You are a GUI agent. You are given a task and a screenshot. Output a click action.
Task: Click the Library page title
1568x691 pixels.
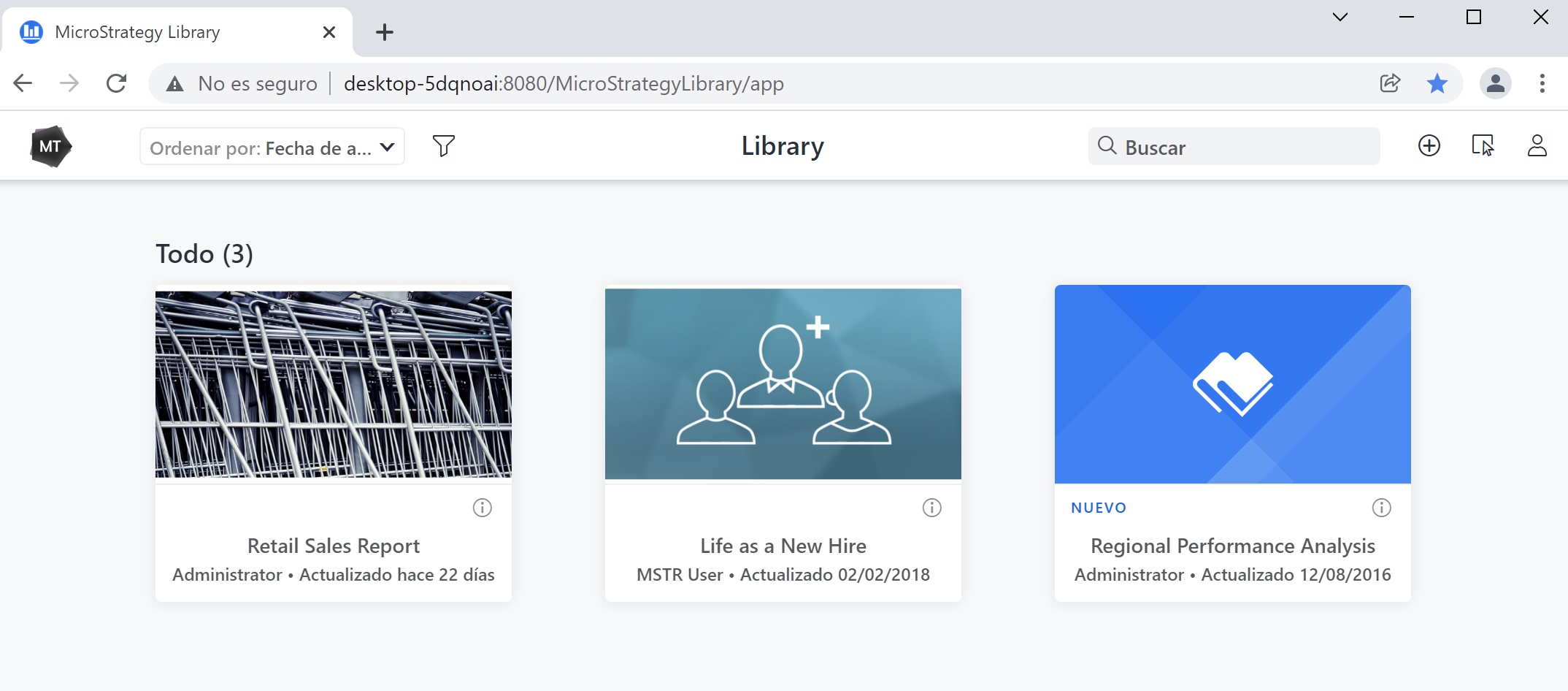coord(783,146)
